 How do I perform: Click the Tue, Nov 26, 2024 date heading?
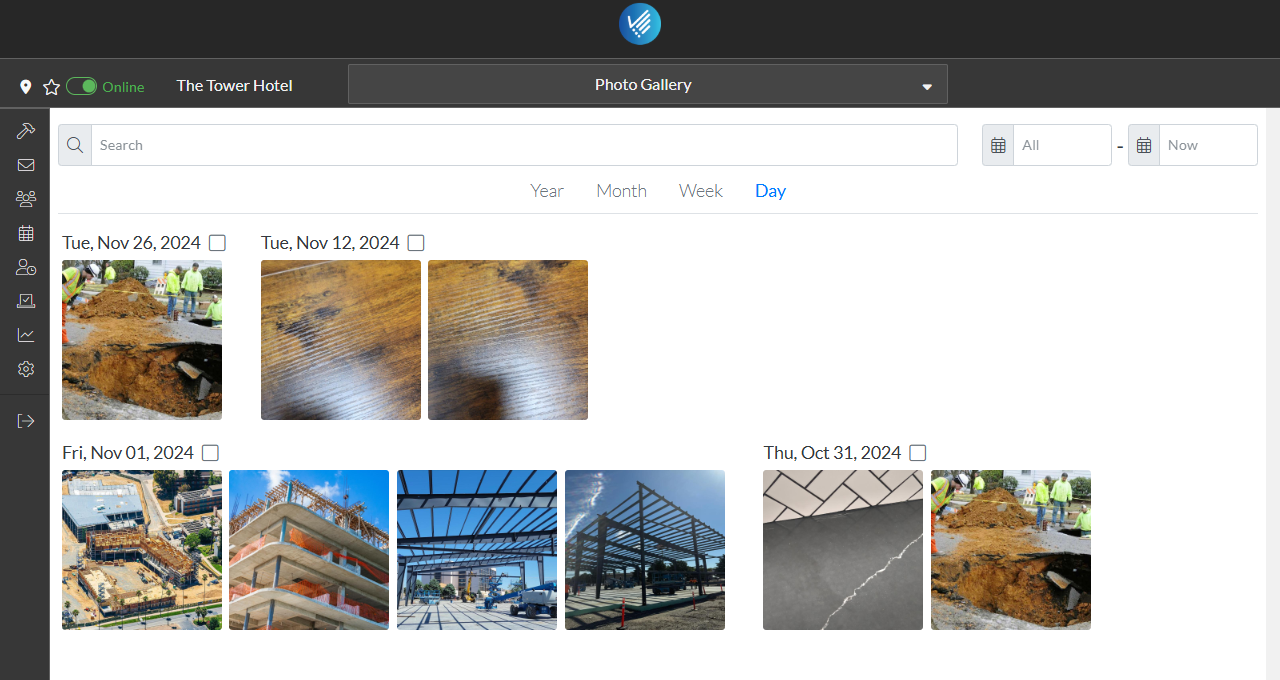131,243
